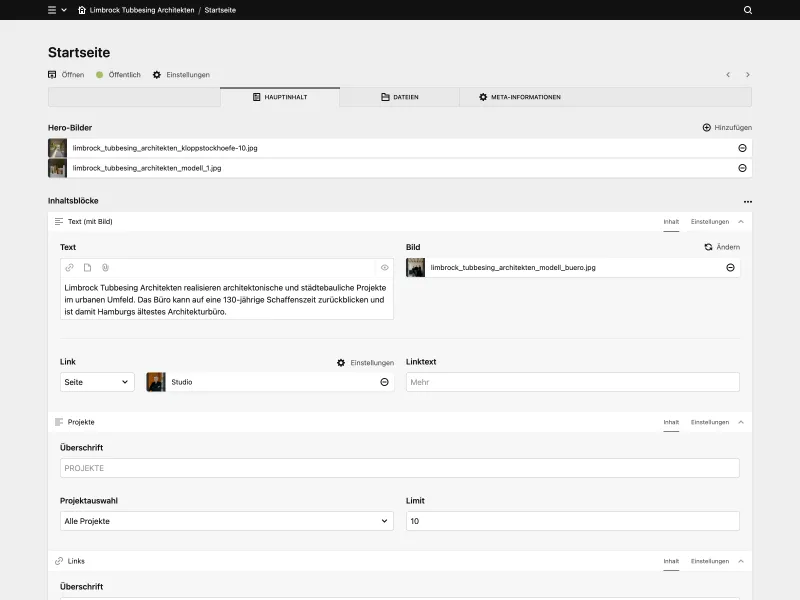Open the Einstellungen tab of the Text block
800x600 pixels.
coord(710,220)
